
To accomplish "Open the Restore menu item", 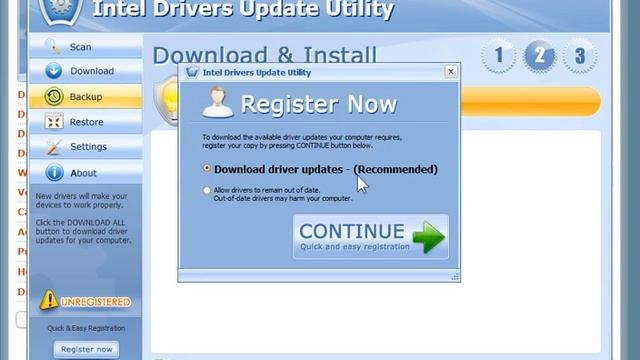I will (x=86, y=122).
